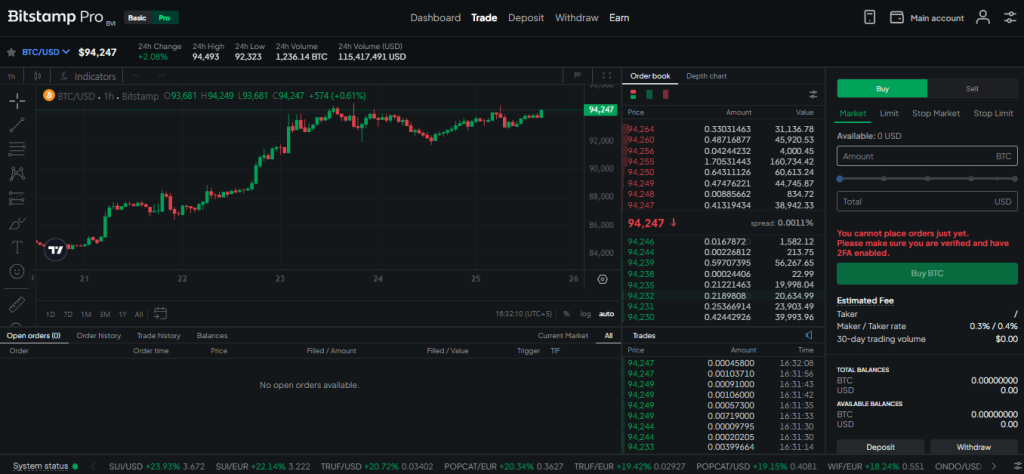Click the Withdraw button under balances
Viewport: 1024px width, 474px height.
[x=974, y=447]
